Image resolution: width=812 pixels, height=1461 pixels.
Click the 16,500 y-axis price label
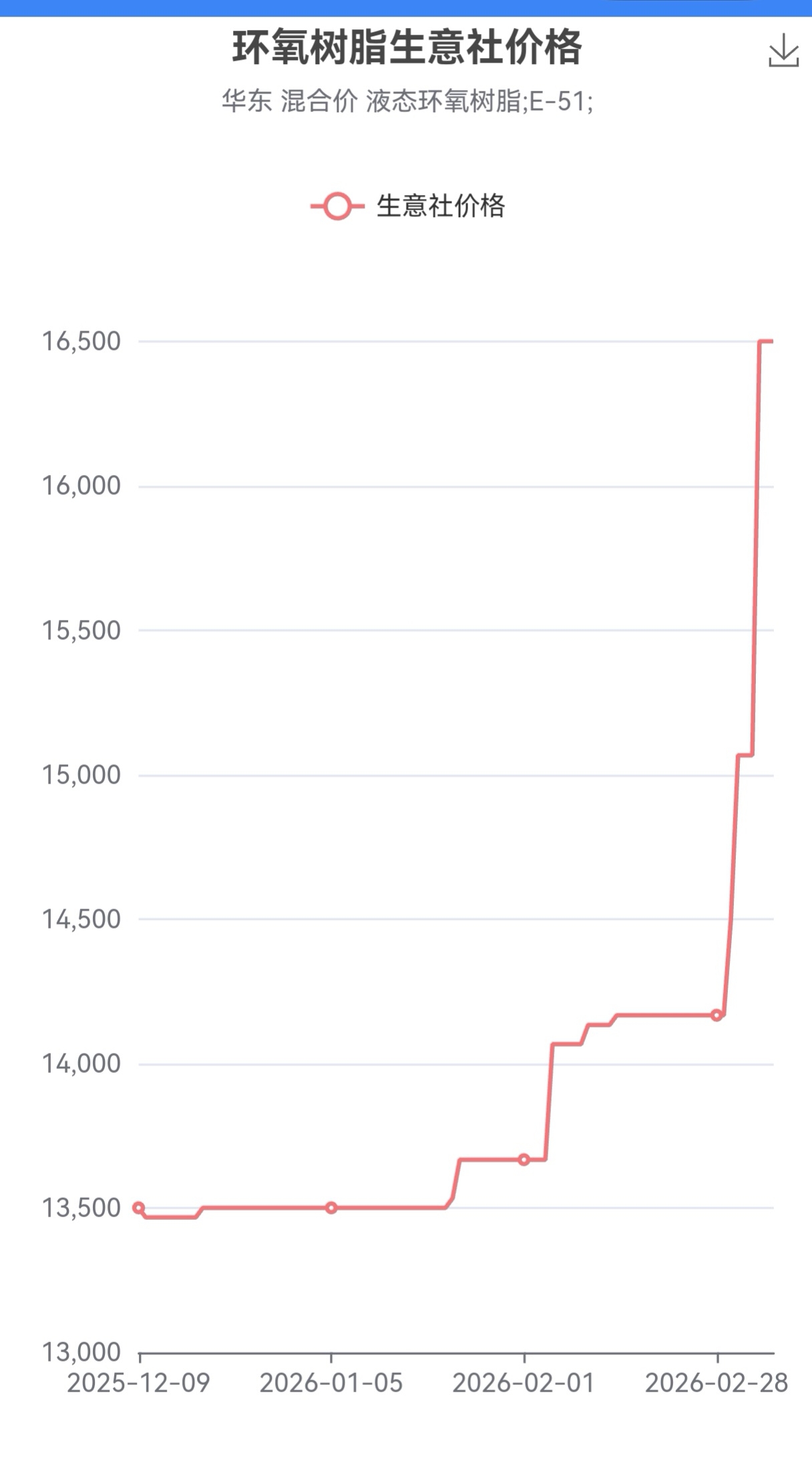81,341
